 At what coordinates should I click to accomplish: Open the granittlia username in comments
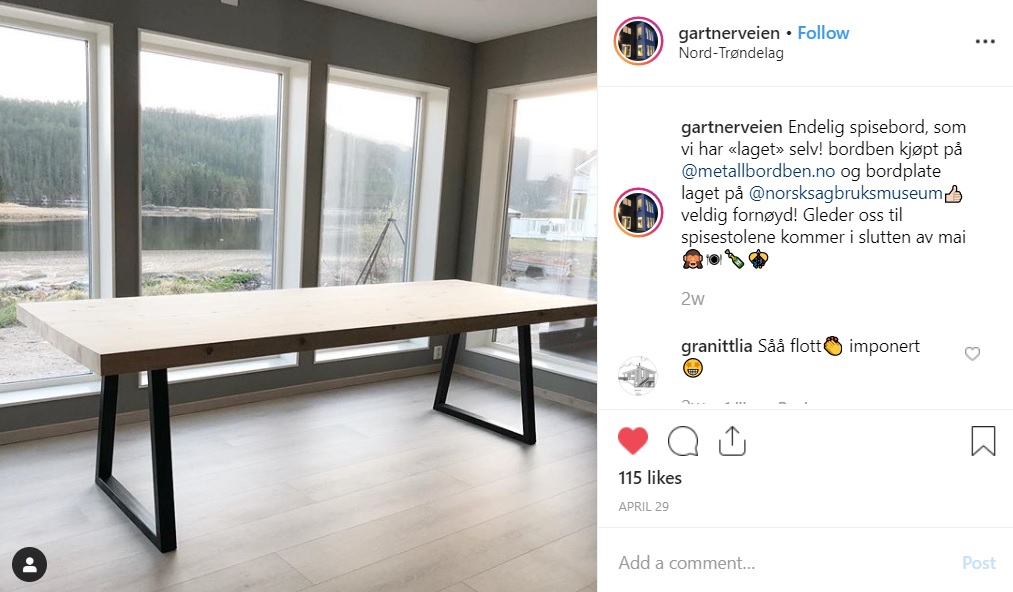tap(716, 346)
